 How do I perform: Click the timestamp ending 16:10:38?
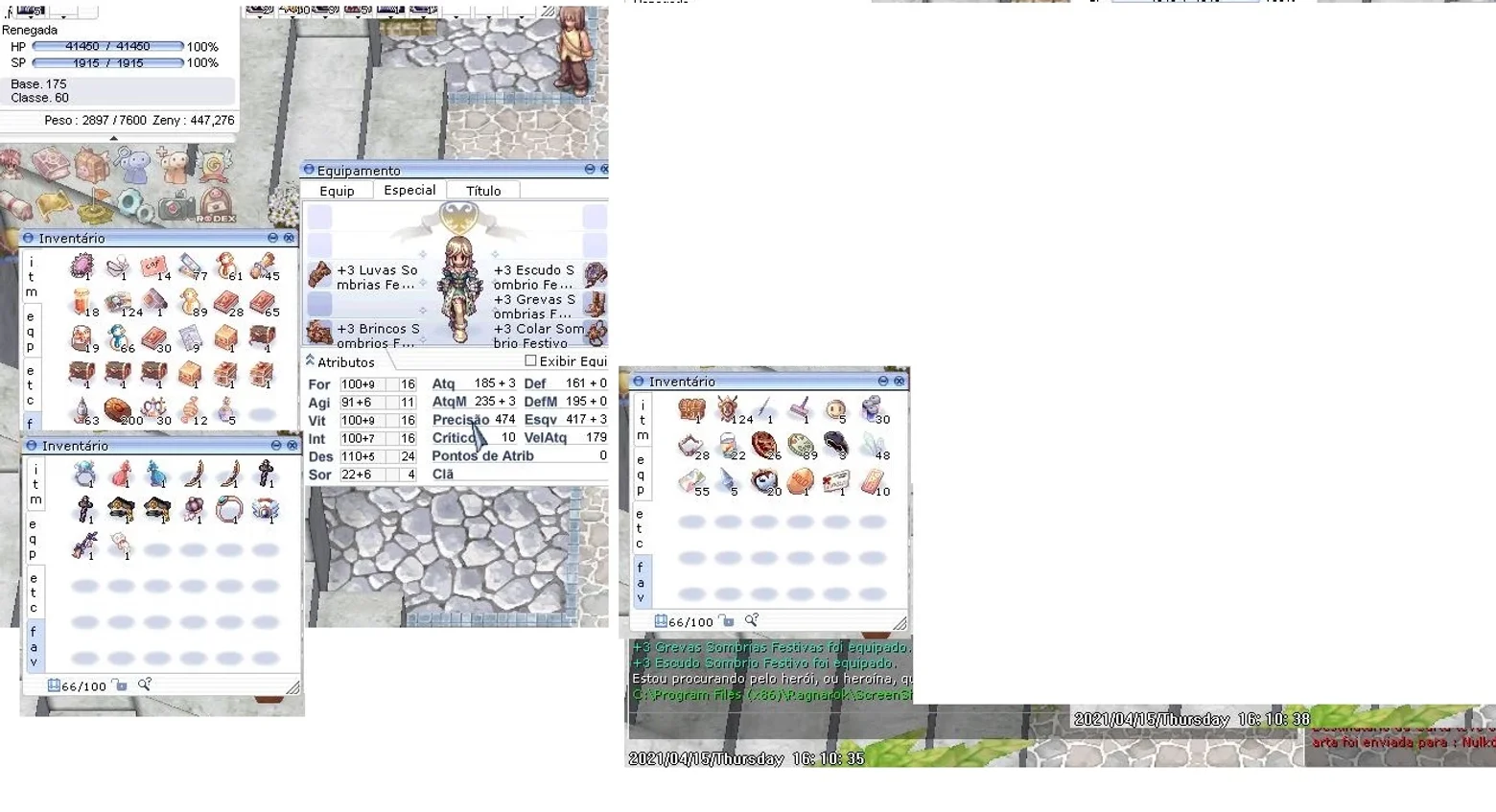coord(1192,719)
